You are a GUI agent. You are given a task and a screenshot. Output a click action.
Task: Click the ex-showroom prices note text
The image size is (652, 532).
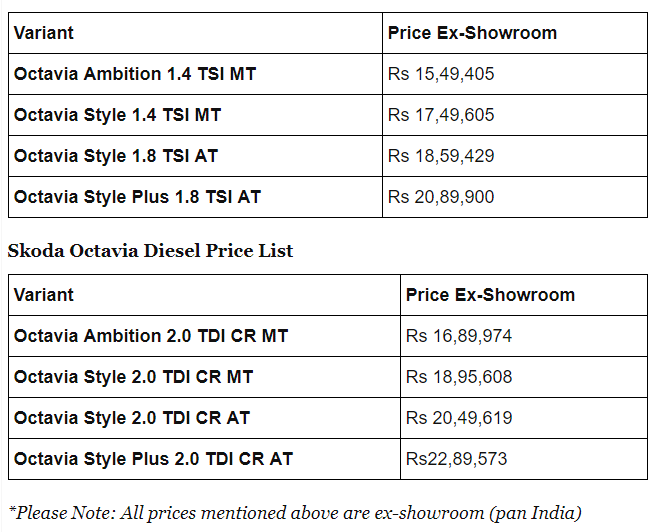pos(295,513)
